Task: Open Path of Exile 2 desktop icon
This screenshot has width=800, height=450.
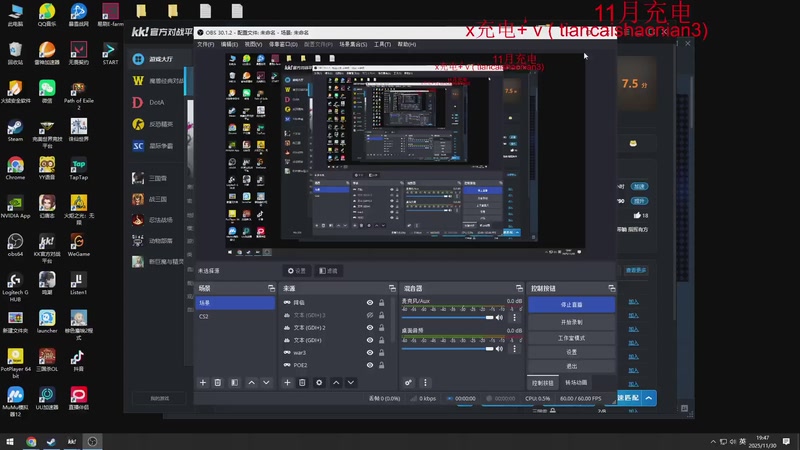Action: pyautogui.click(x=79, y=95)
